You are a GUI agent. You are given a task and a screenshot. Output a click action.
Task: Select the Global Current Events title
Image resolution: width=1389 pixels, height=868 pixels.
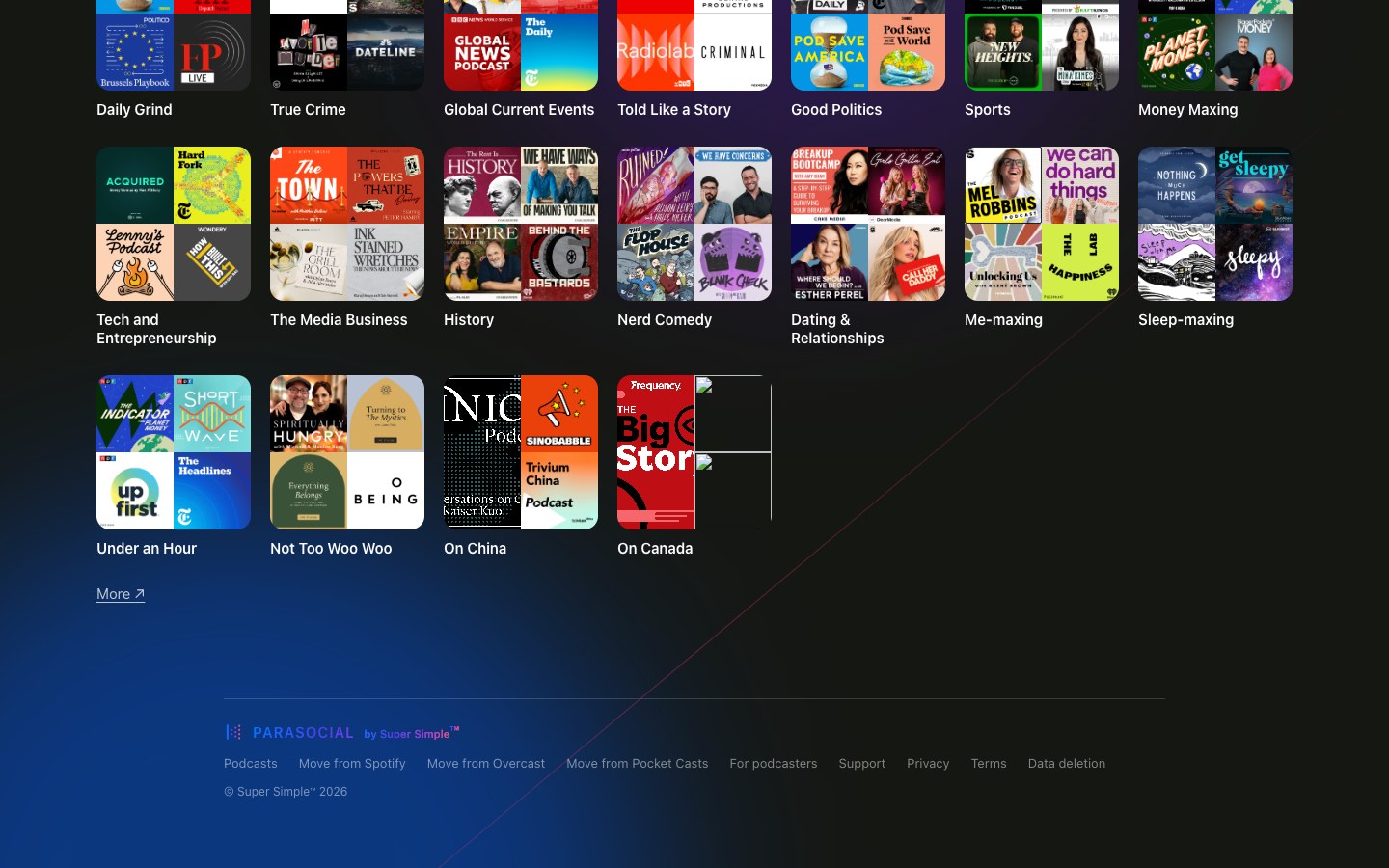tap(519, 110)
